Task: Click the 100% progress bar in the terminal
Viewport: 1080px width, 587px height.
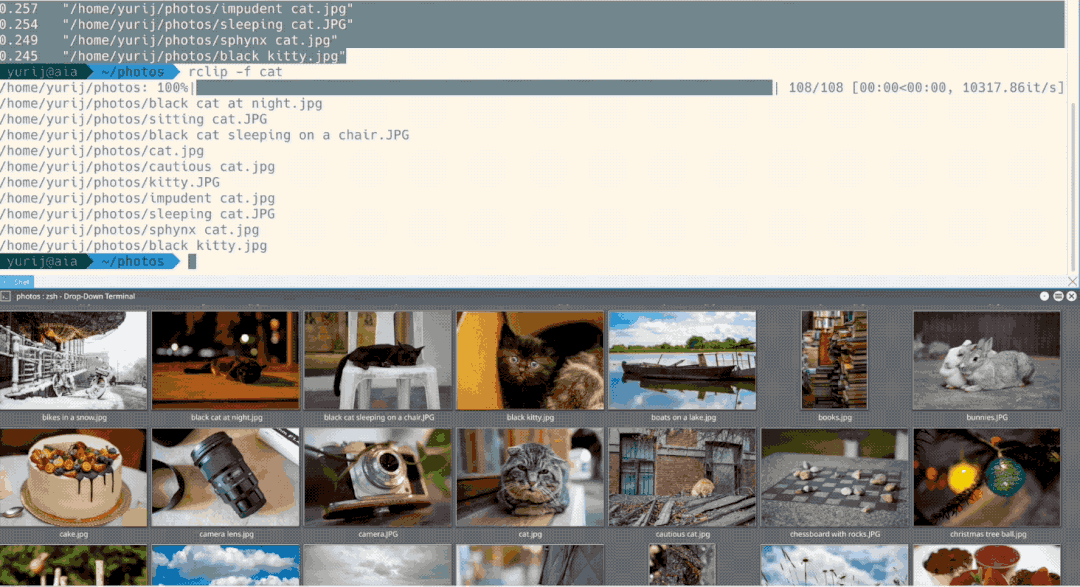Action: [484, 87]
